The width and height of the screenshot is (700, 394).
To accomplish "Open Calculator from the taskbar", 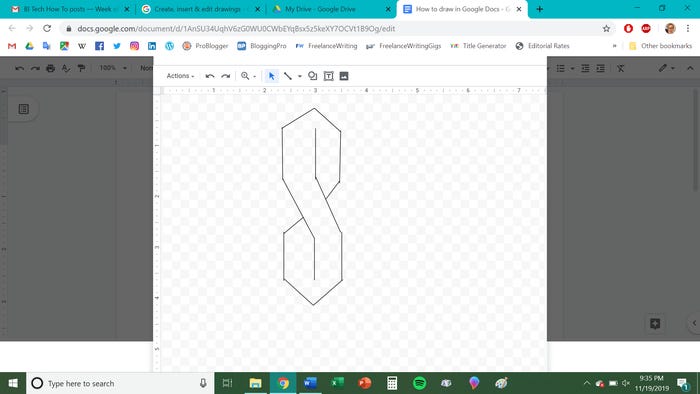I will click(392, 383).
